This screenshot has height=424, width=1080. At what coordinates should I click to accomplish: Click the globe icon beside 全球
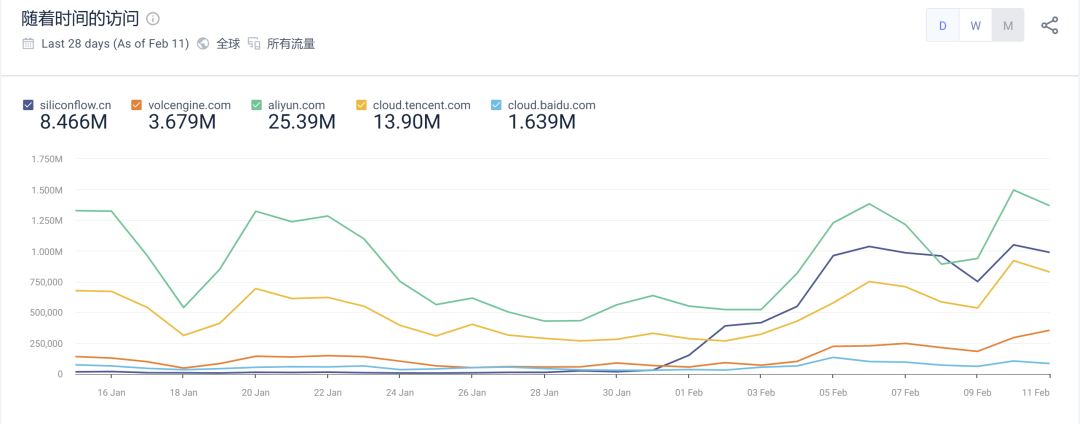(202, 43)
